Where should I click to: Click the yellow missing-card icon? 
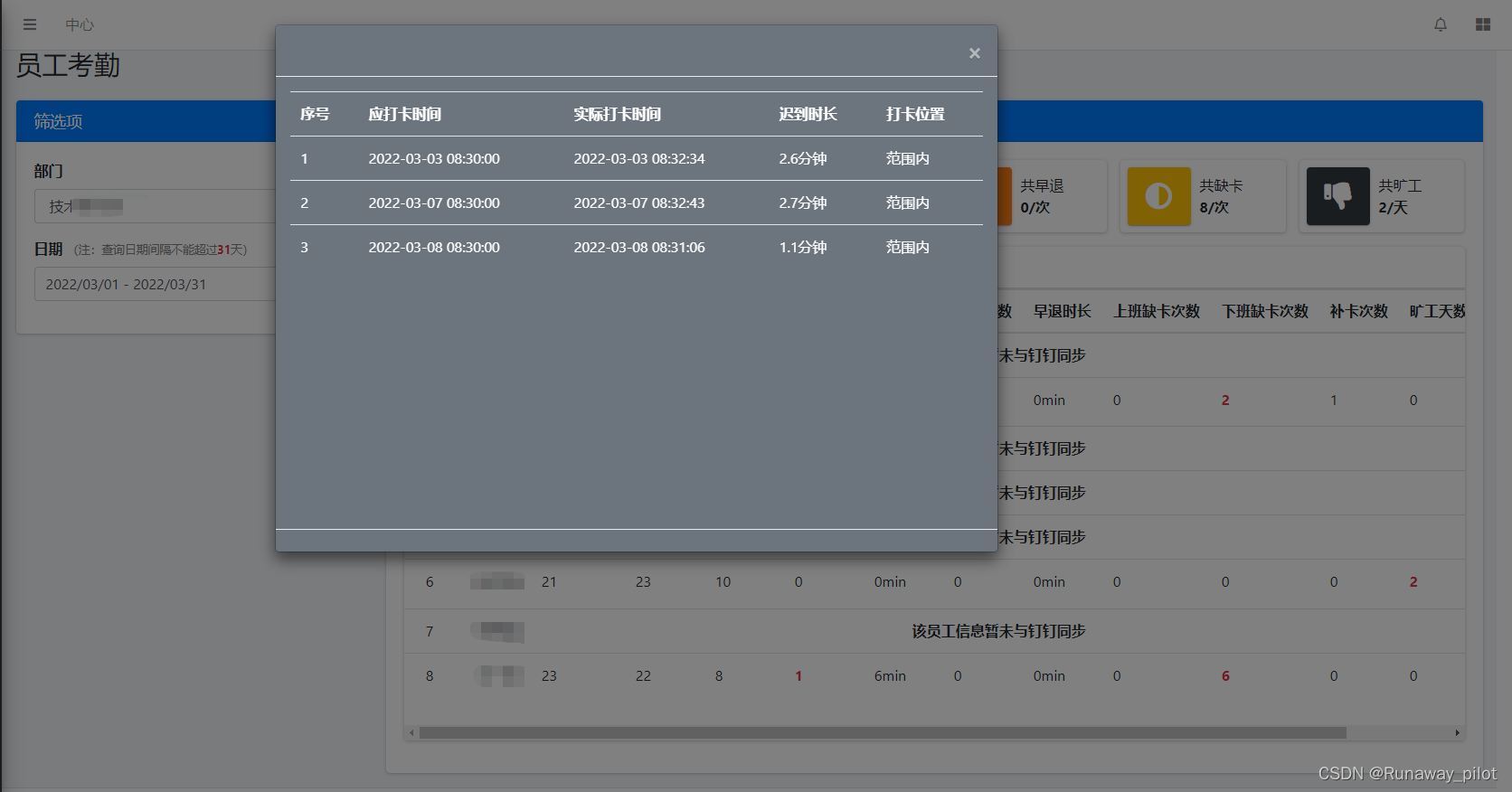coord(1158,196)
